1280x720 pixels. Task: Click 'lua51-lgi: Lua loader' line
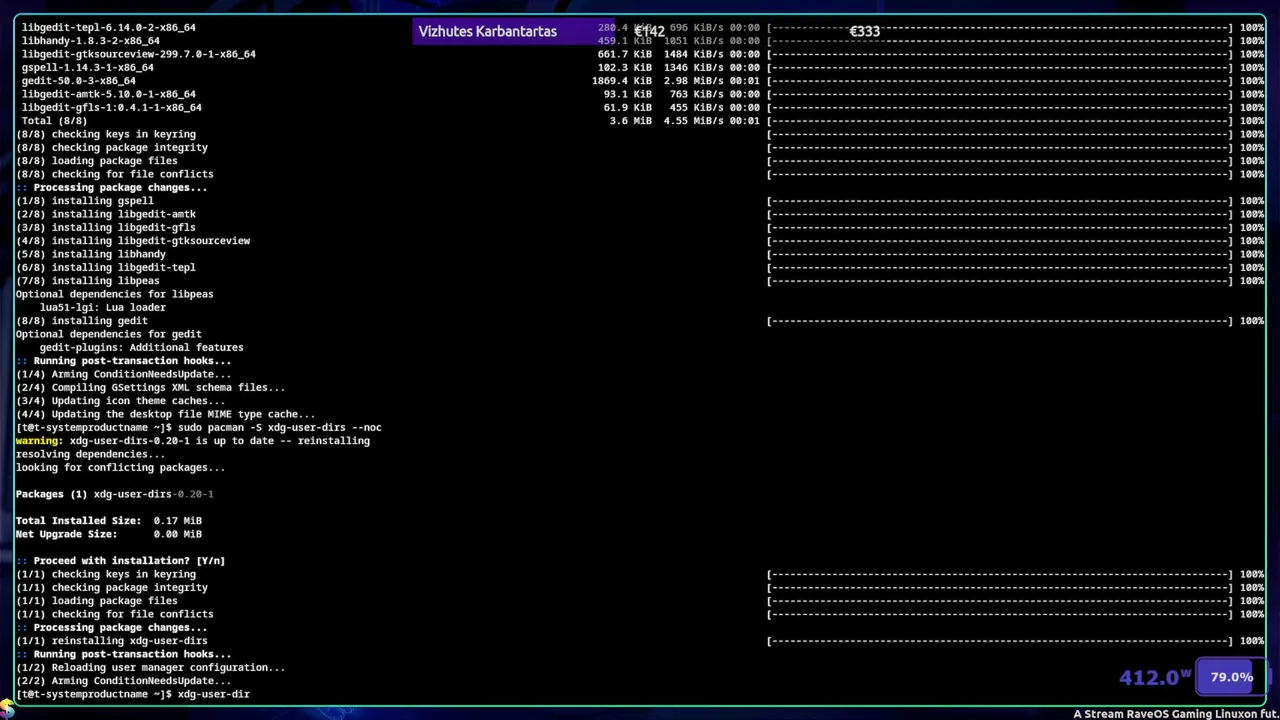click(x=103, y=307)
